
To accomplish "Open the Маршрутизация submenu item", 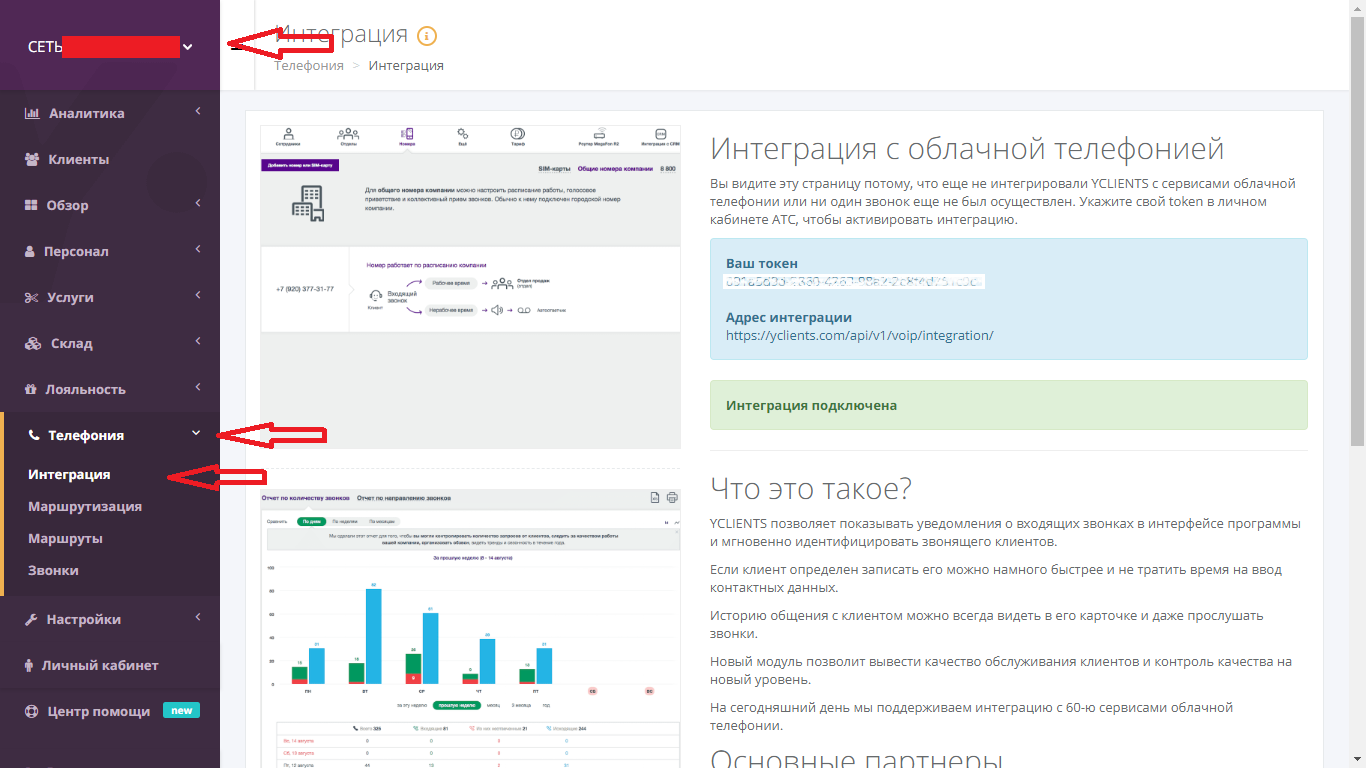I will [x=85, y=506].
